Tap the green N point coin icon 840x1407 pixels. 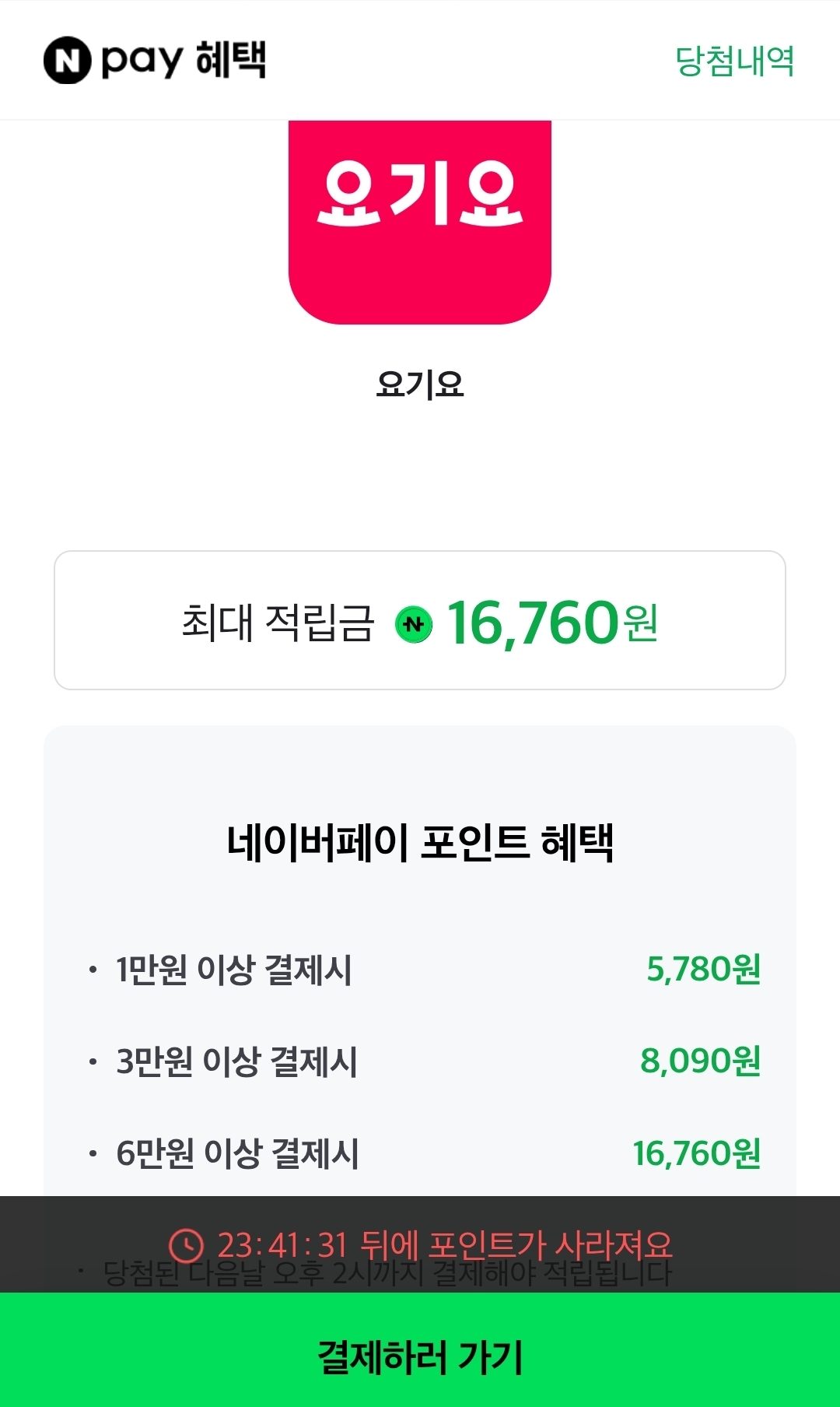pyautogui.click(x=414, y=624)
